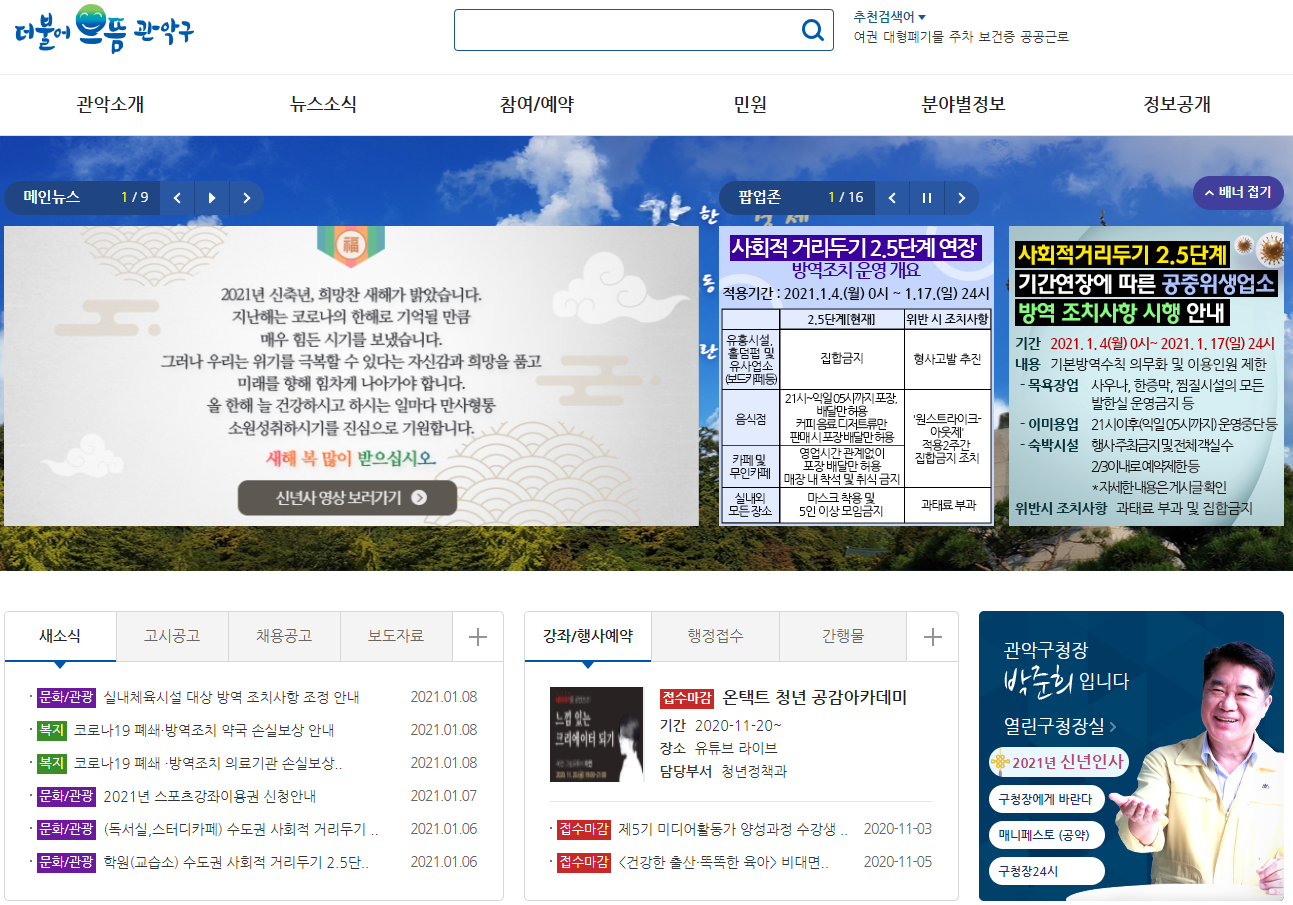Open 학원(교습소) 수도권 사회적 거리두기 notice
Image resolution: width=1293 pixels, height=905 pixels.
pos(236,862)
